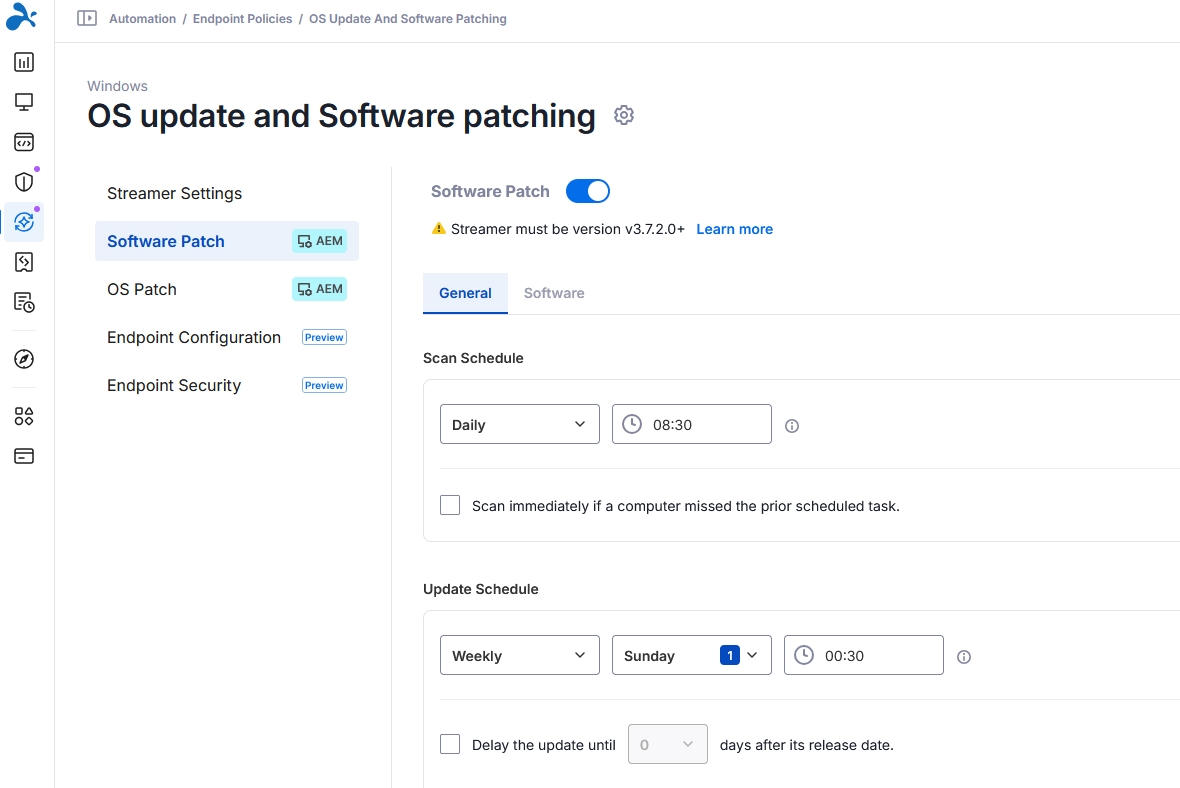
Task: Go to Automation in the breadcrumb
Action: pyautogui.click(x=142, y=19)
